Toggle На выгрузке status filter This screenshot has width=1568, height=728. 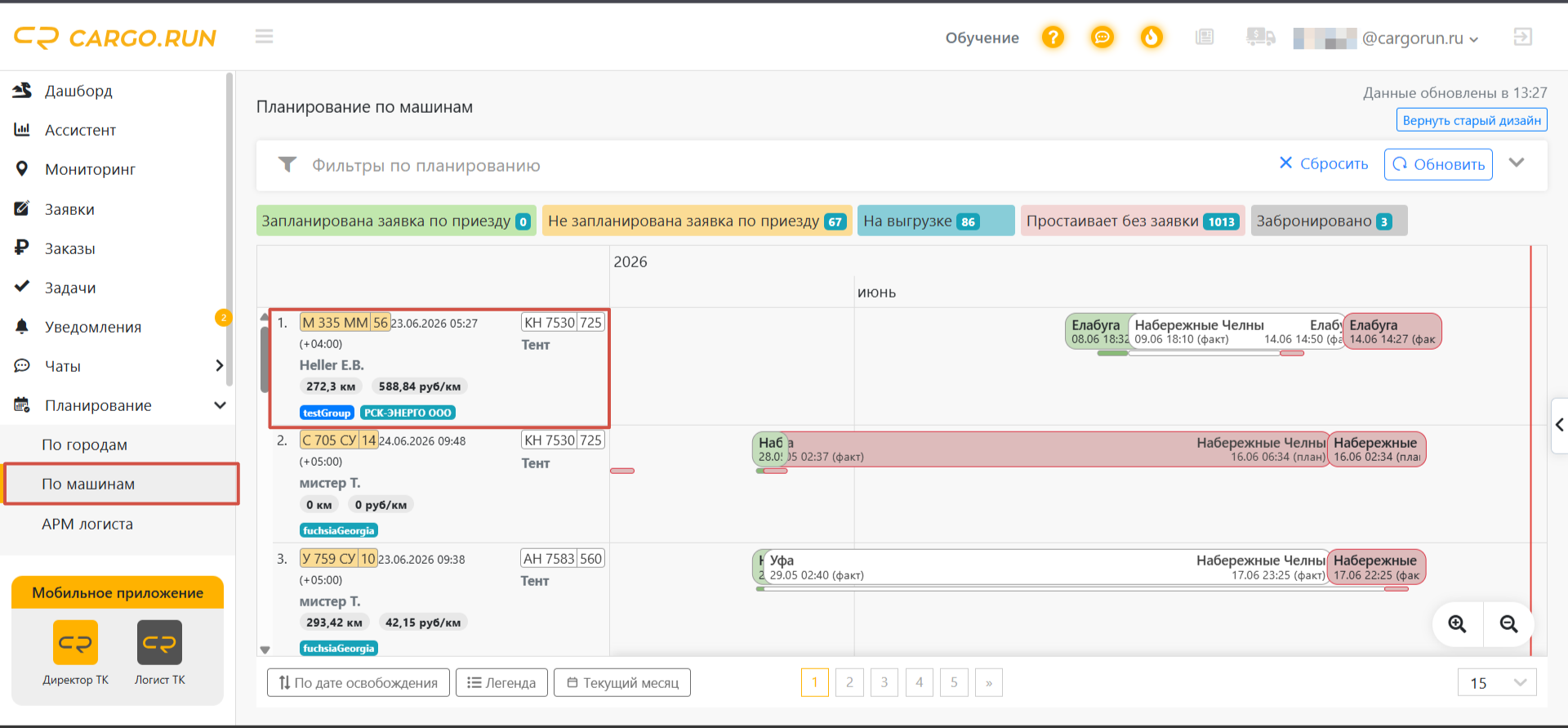click(x=936, y=221)
